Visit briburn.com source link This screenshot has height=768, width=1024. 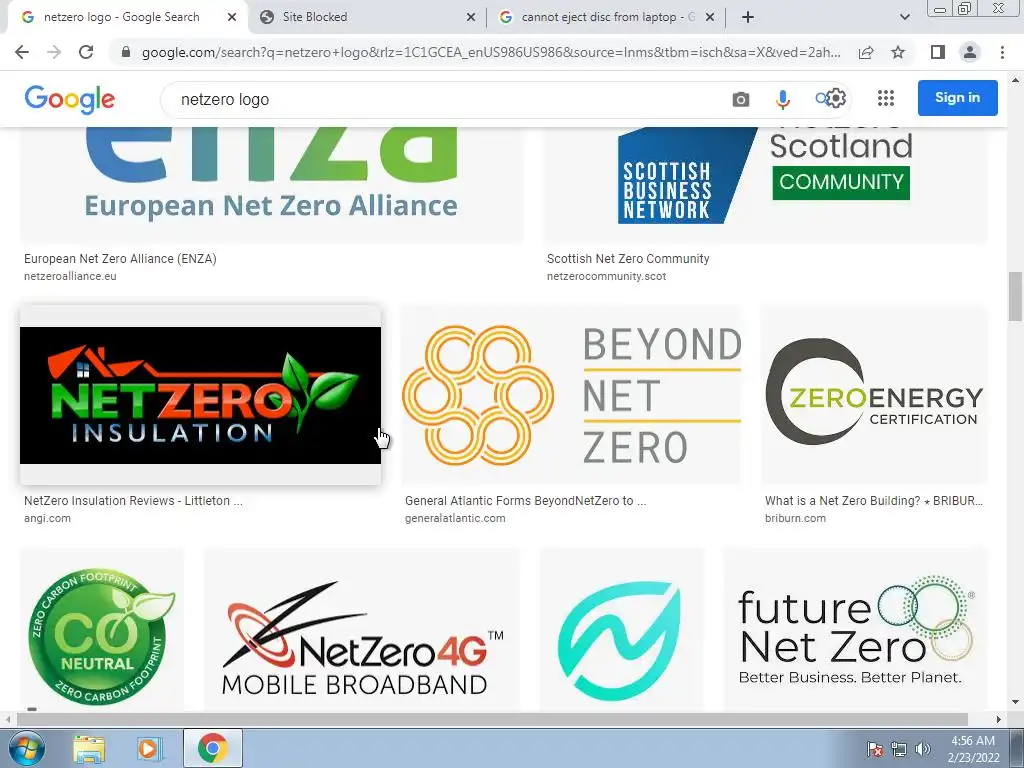tap(795, 519)
